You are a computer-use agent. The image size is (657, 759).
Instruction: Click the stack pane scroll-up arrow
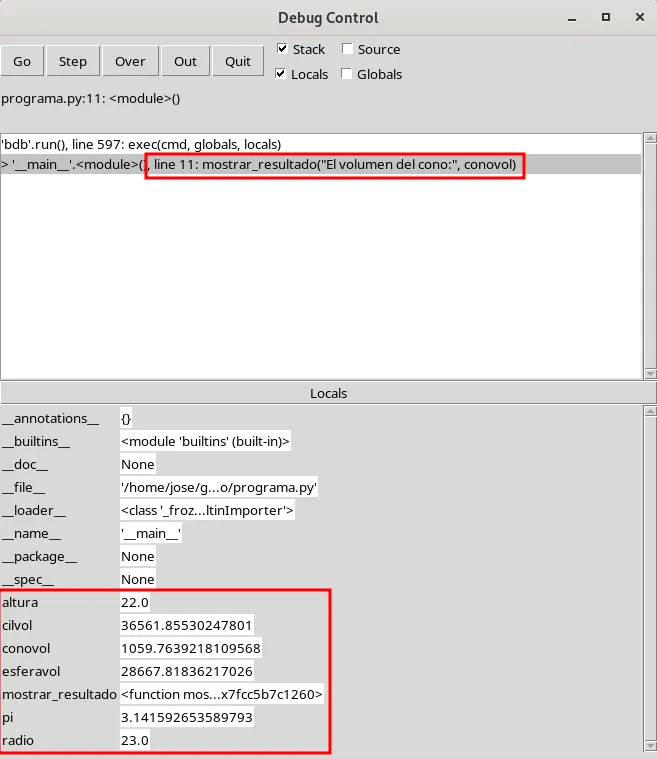tap(650, 138)
